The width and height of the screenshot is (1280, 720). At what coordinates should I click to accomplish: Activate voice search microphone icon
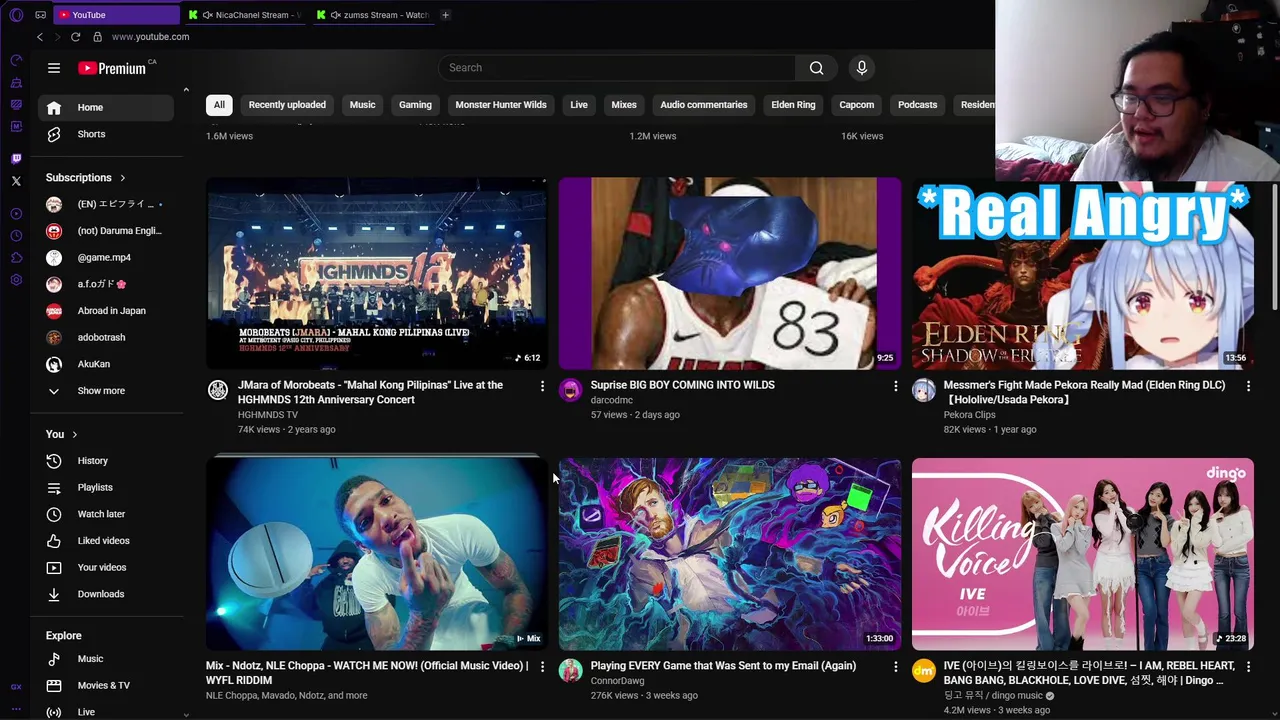861,68
